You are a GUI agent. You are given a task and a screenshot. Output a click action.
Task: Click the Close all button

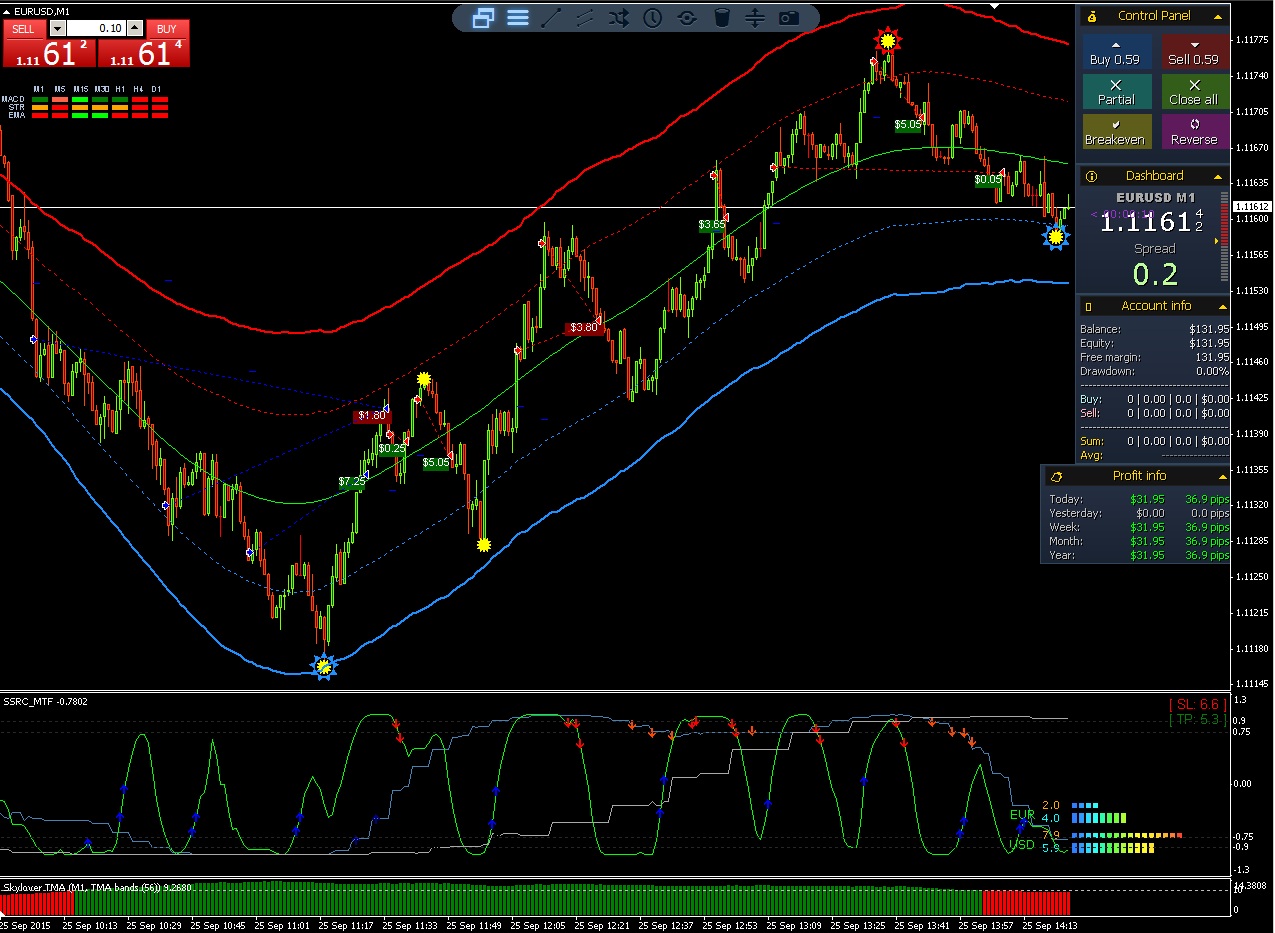point(1195,92)
